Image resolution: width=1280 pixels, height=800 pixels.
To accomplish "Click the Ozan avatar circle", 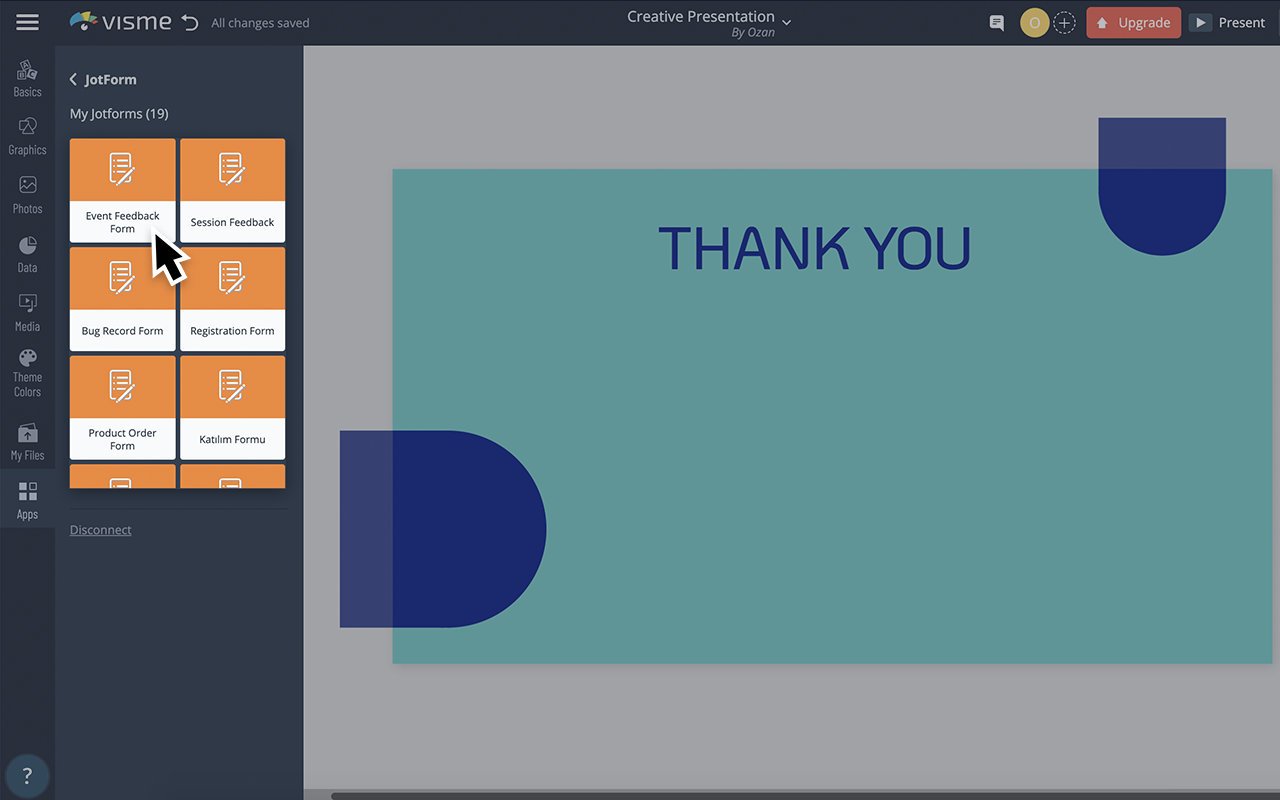I will point(1034,22).
